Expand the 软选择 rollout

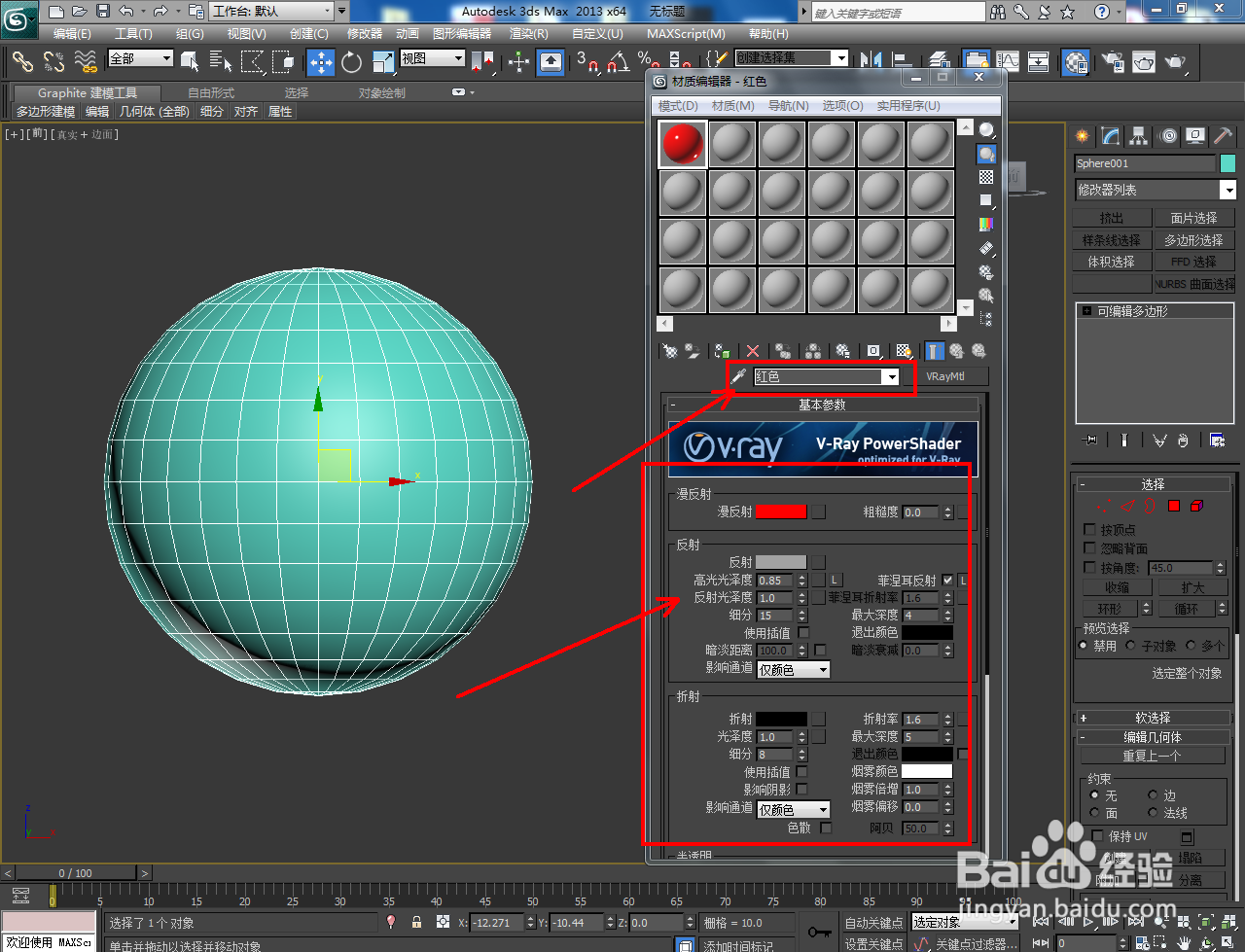click(x=1153, y=718)
